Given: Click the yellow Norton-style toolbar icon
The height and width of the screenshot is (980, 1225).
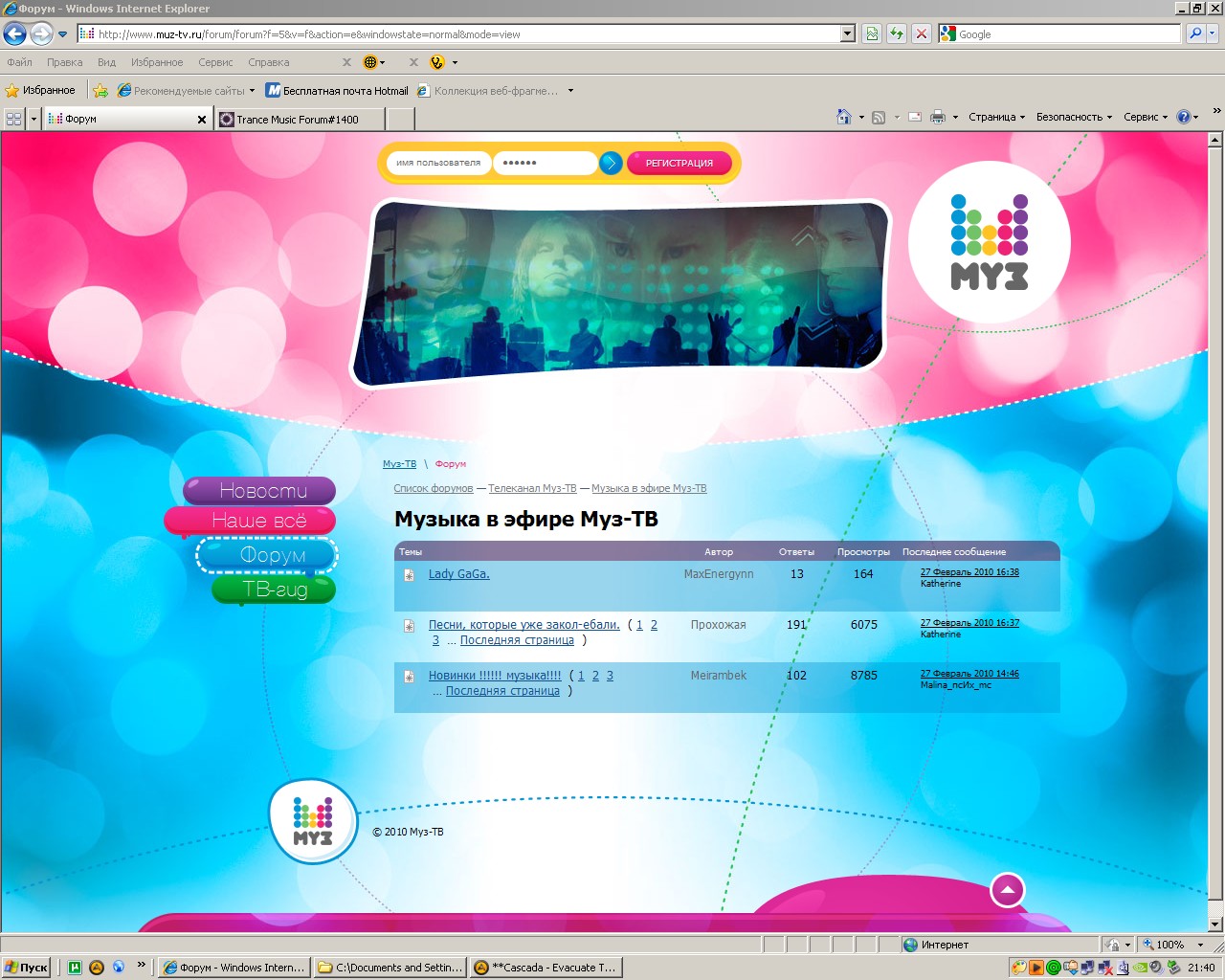Looking at the screenshot, I should coord(437,62).
